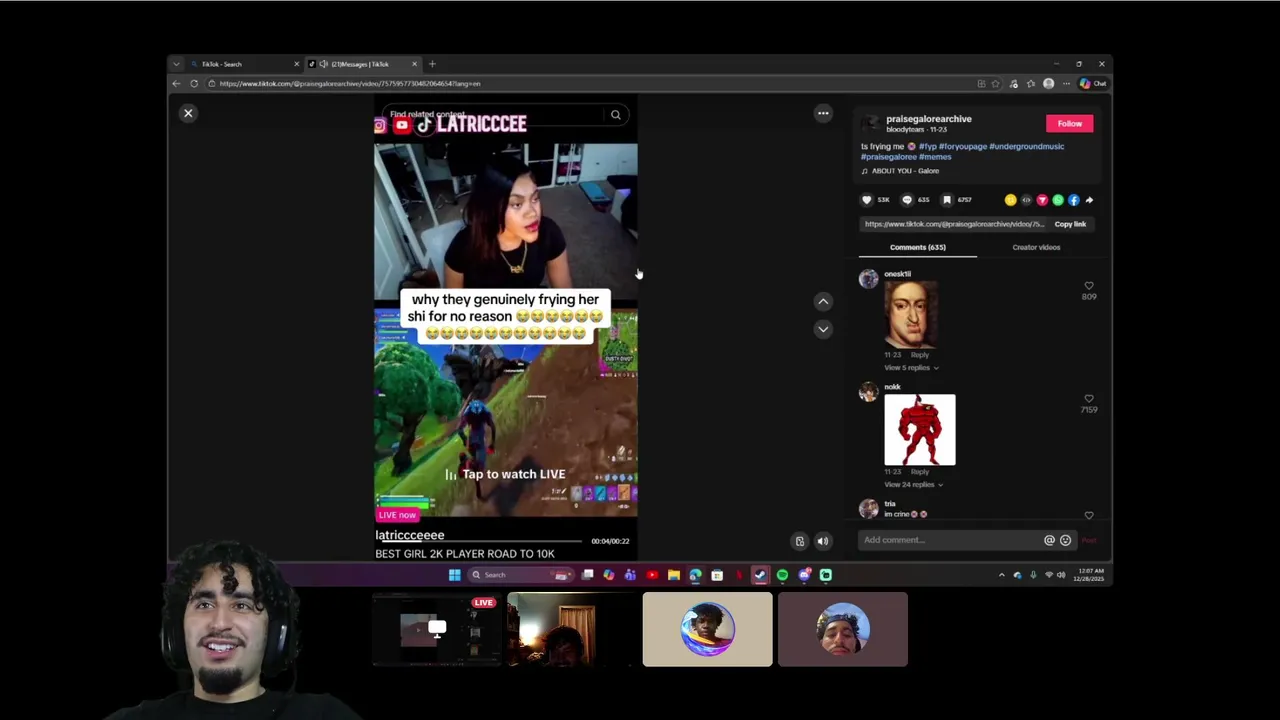Switch to the Comments (635) tab

point(917,247)
